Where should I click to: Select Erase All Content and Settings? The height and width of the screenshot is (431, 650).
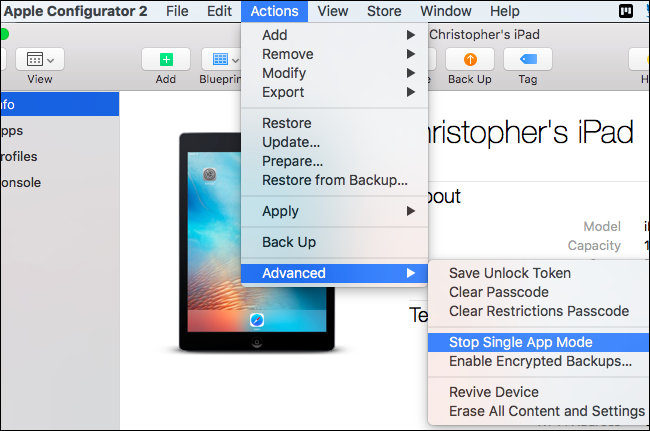coord(539,411)
